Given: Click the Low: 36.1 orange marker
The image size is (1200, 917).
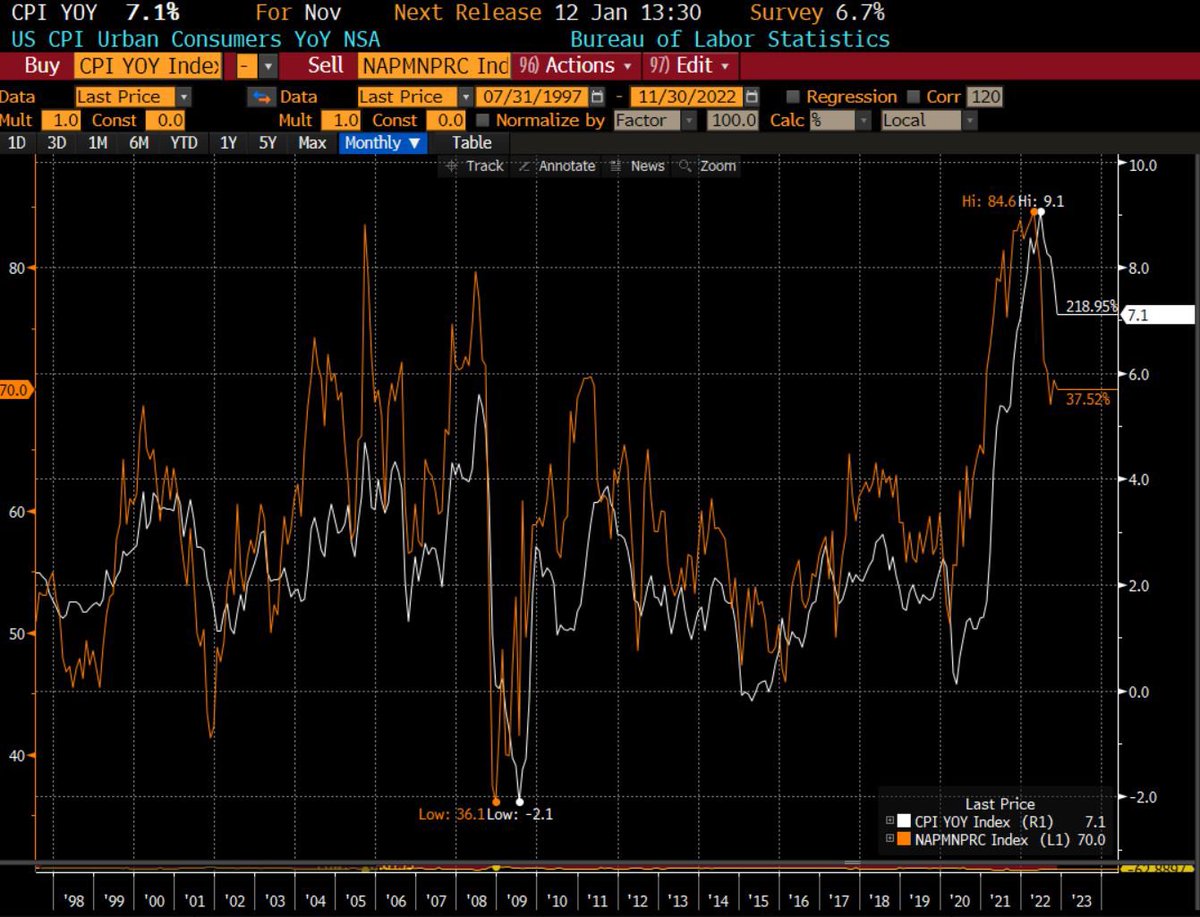Looking at the screenshot, I should 496,802.
